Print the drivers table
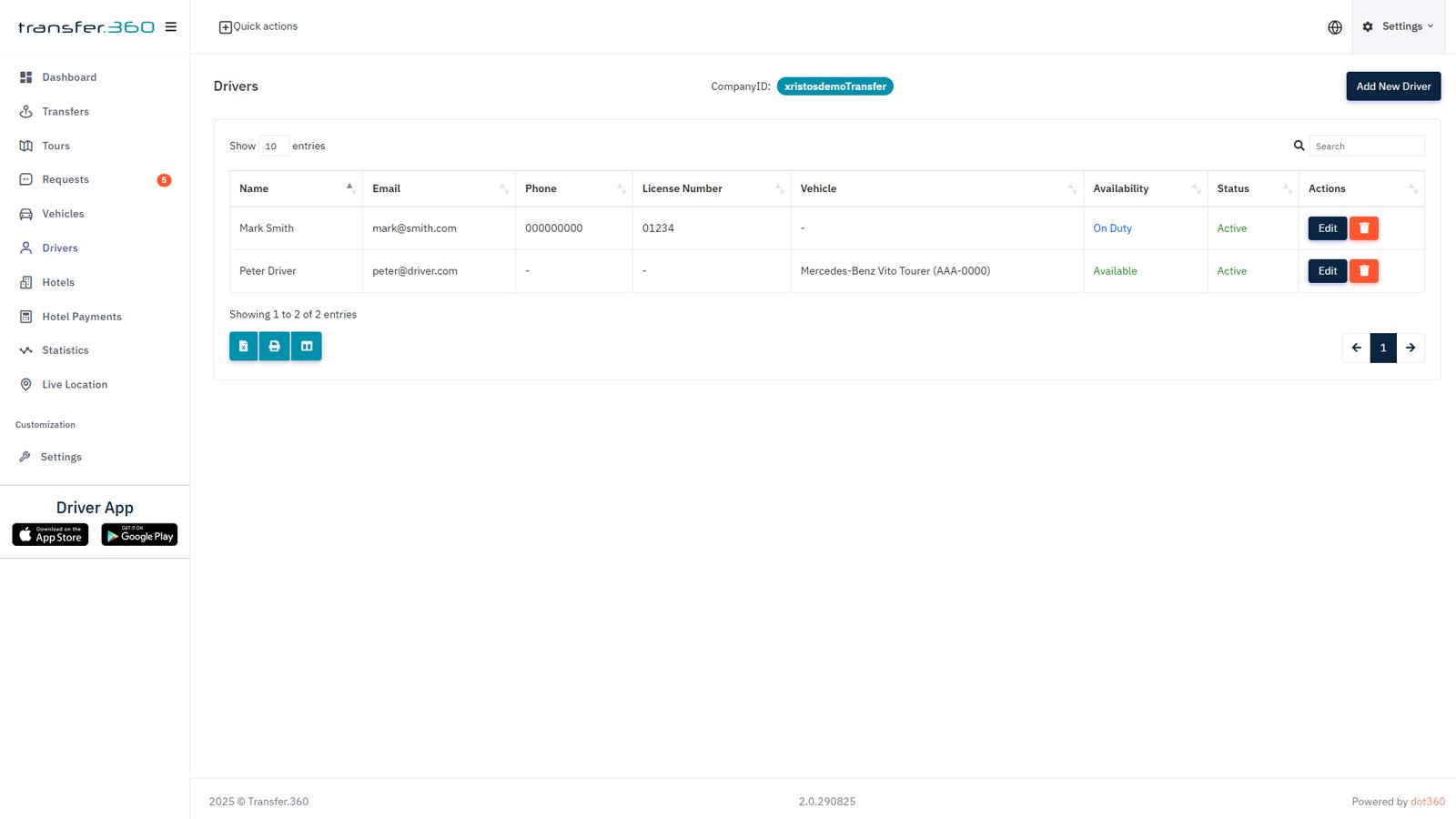 [274, 347]
